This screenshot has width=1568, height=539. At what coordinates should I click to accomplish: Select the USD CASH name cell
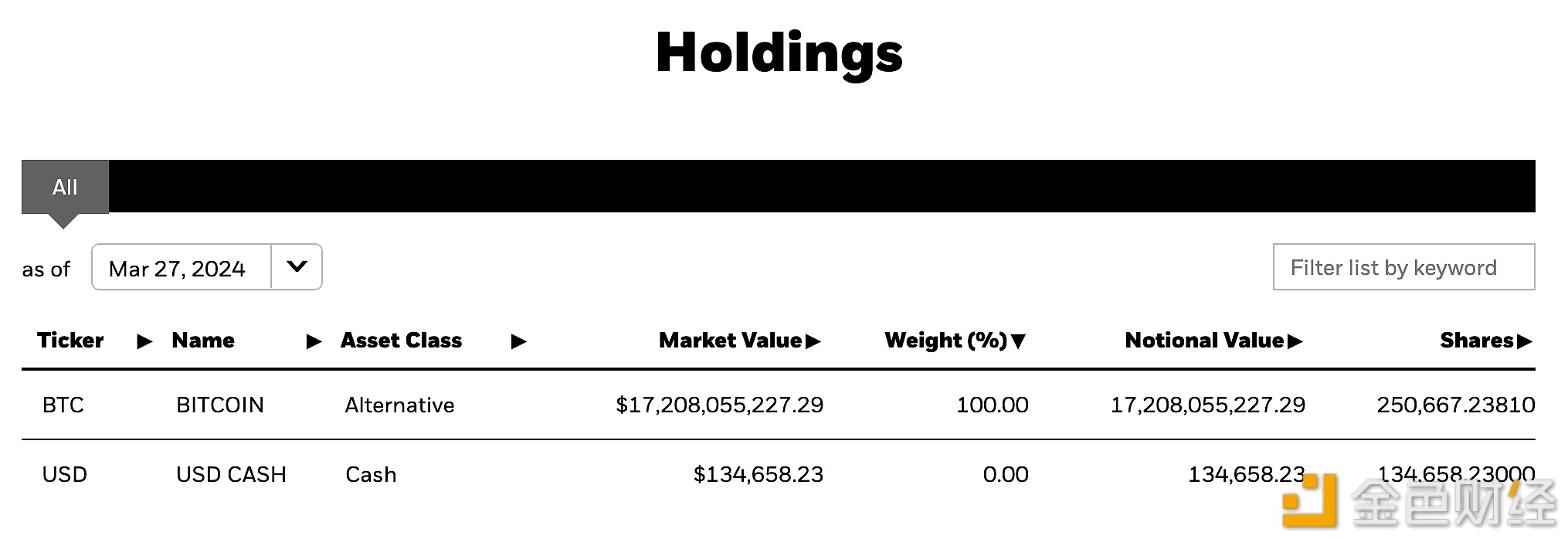231,474
